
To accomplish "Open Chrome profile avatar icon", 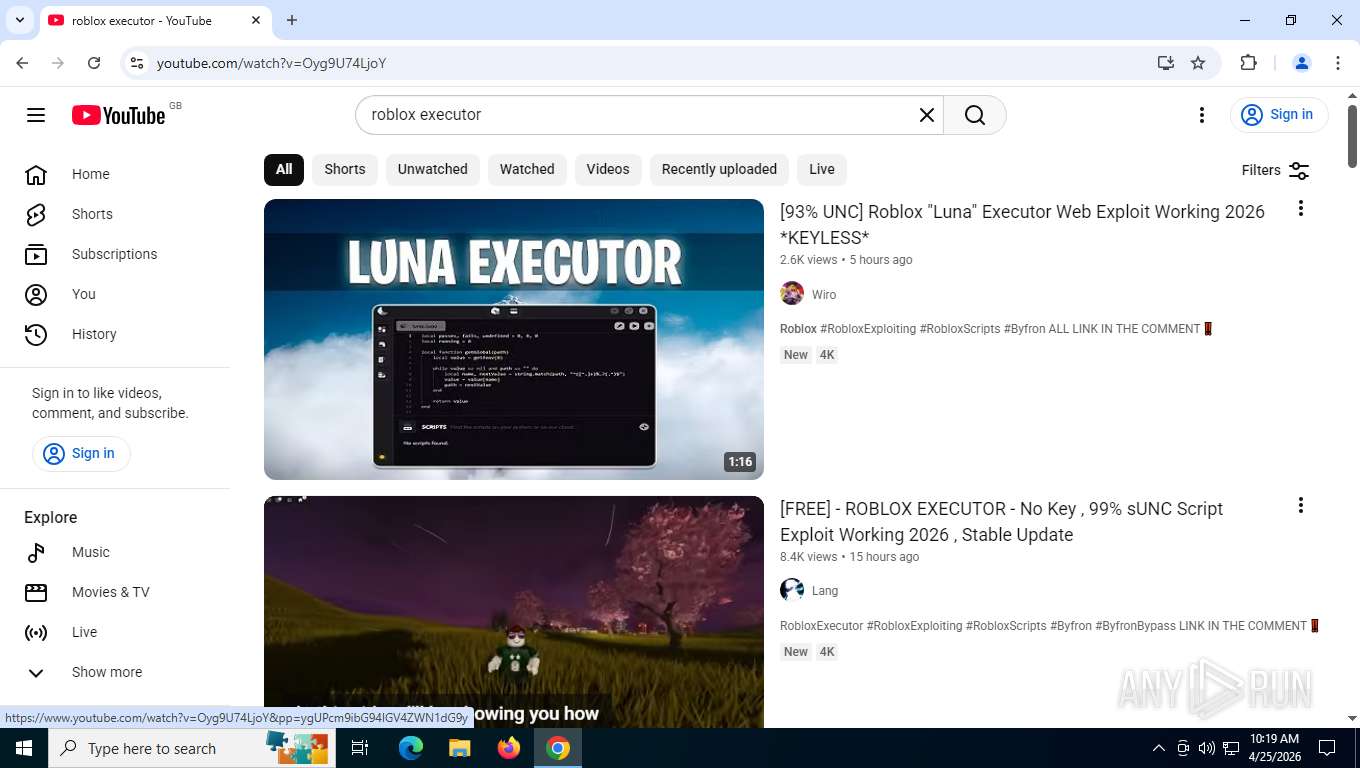I will click(1302, 63).
